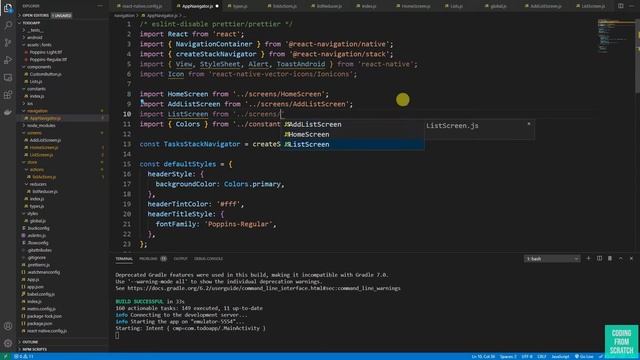Screen dimensions: 640x360
Task: Open Explorer more actions ellipsis
Action: pyautogui.click(x=100, y=6)
